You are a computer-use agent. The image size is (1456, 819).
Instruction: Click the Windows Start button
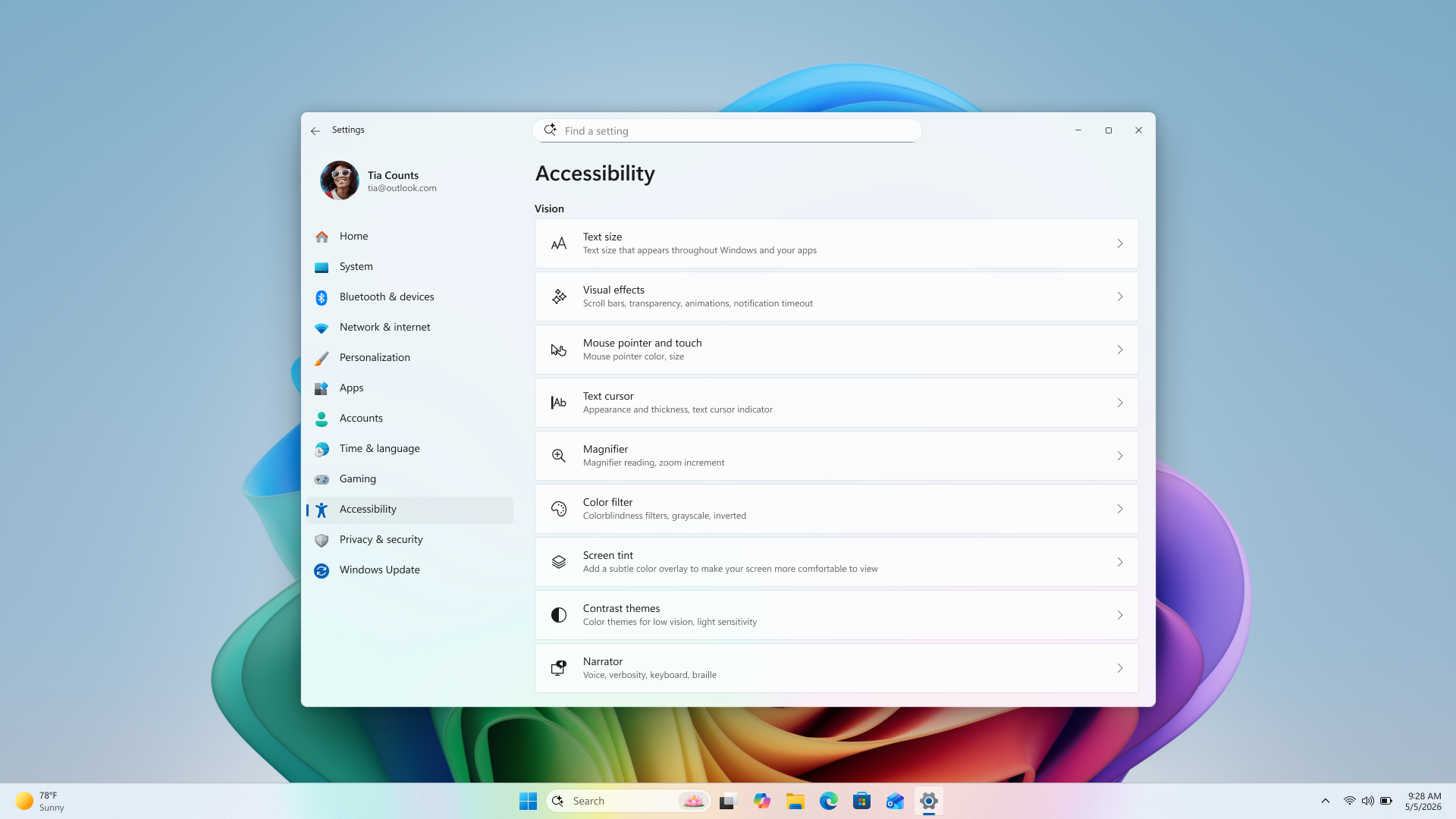[x=529, y=801]
